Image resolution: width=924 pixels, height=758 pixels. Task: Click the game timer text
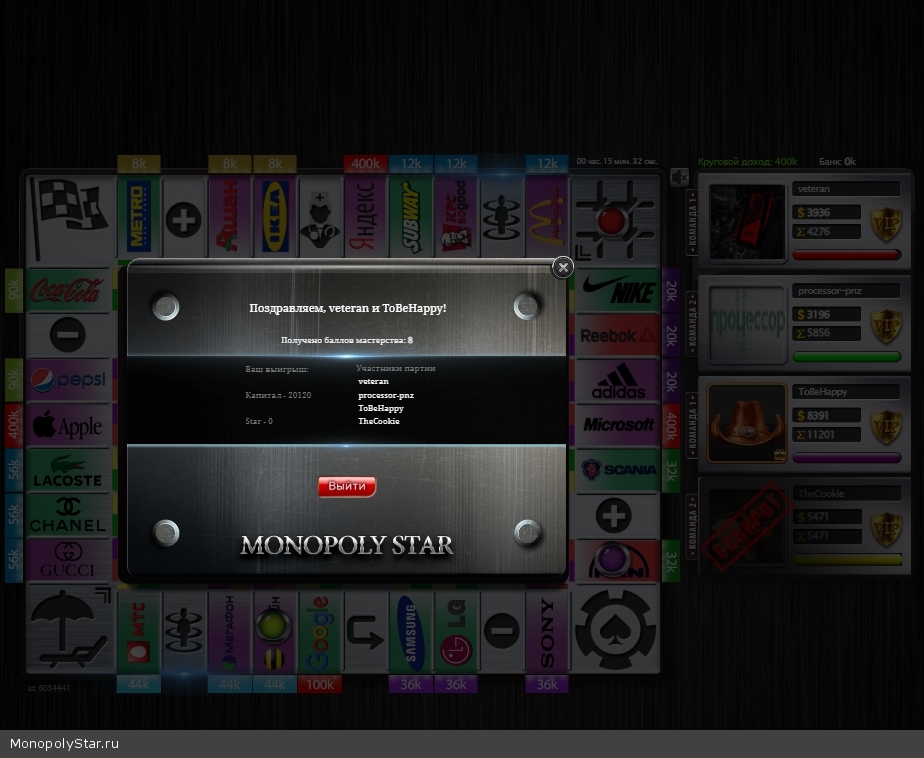617,161
